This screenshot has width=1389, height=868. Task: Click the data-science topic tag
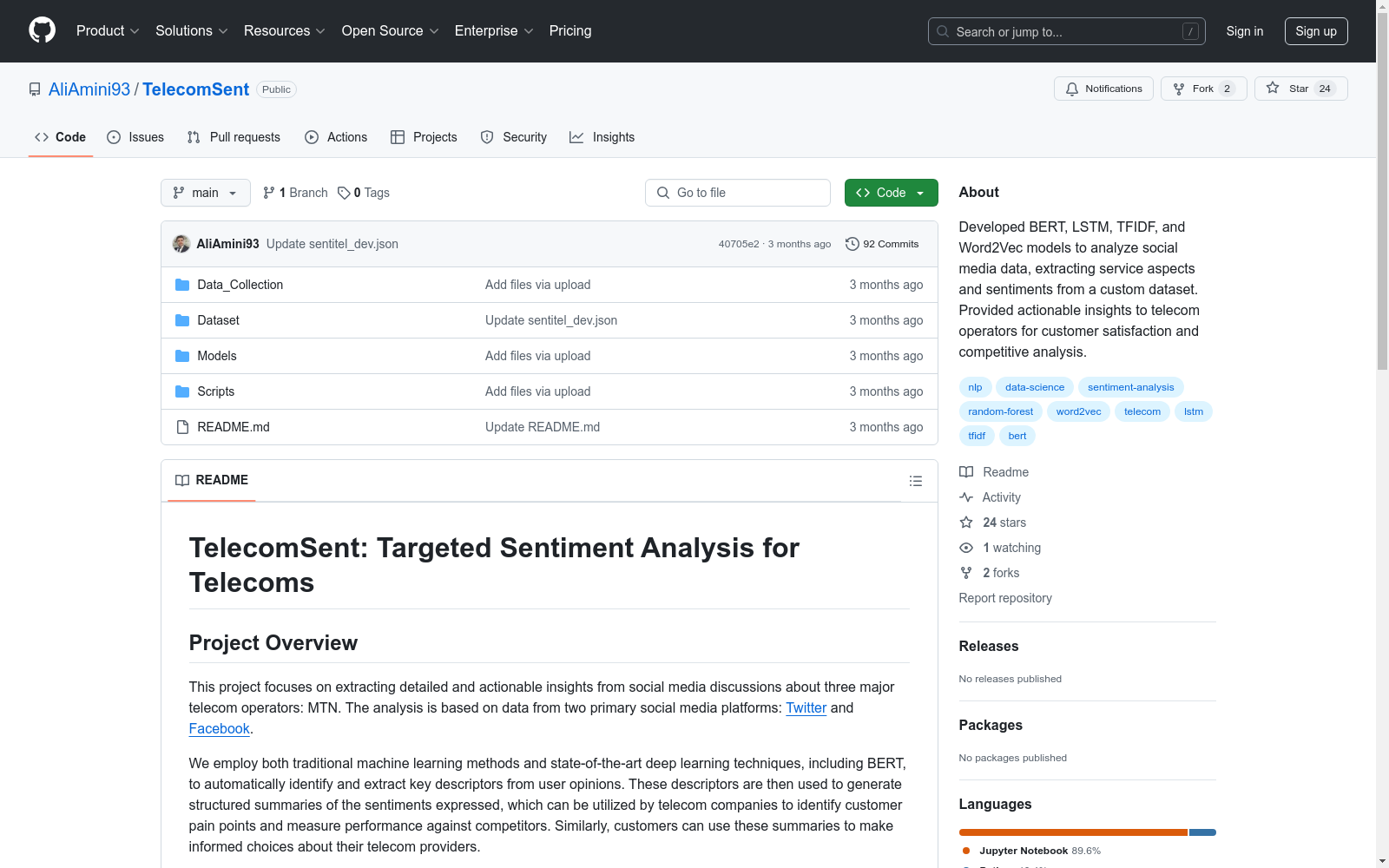(1035, 387)
